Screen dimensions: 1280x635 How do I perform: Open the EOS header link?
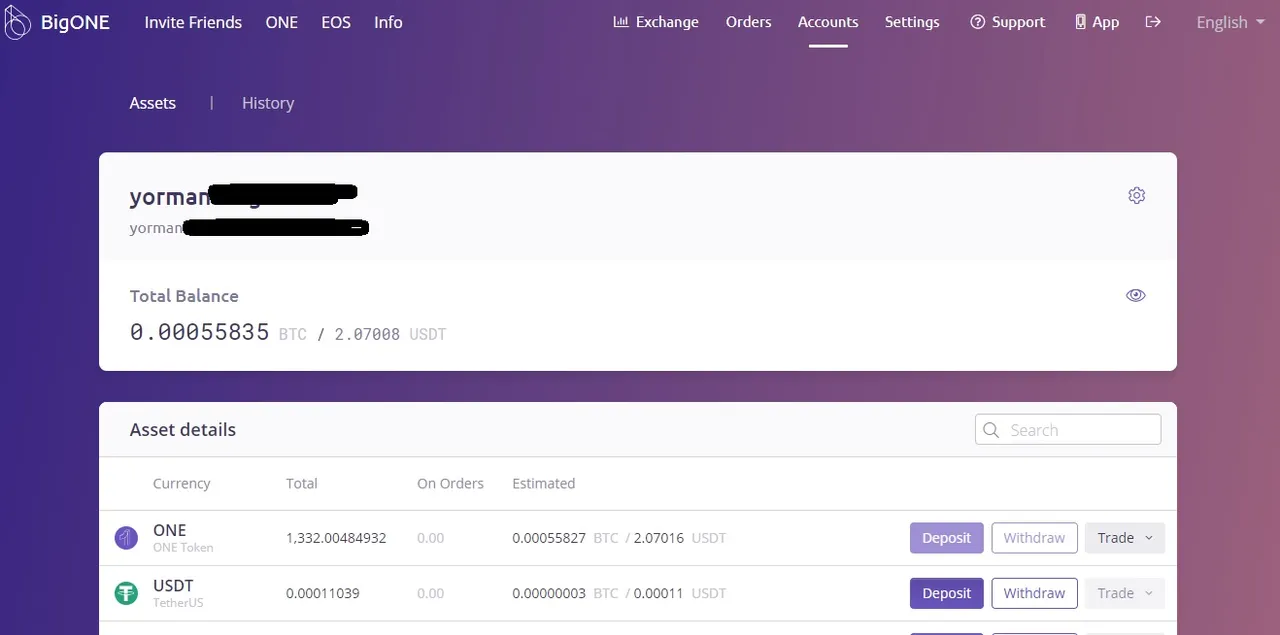(x=336, y=22)
